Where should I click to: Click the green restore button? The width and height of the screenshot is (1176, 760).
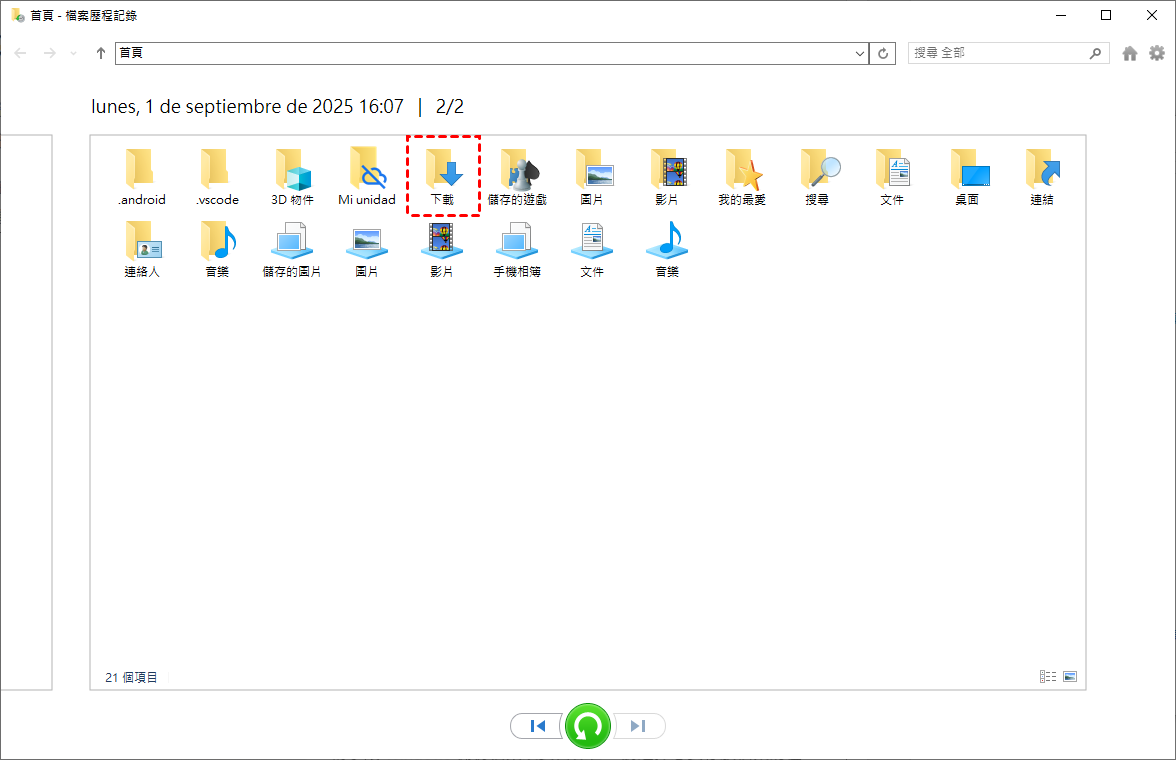(588, 726)
